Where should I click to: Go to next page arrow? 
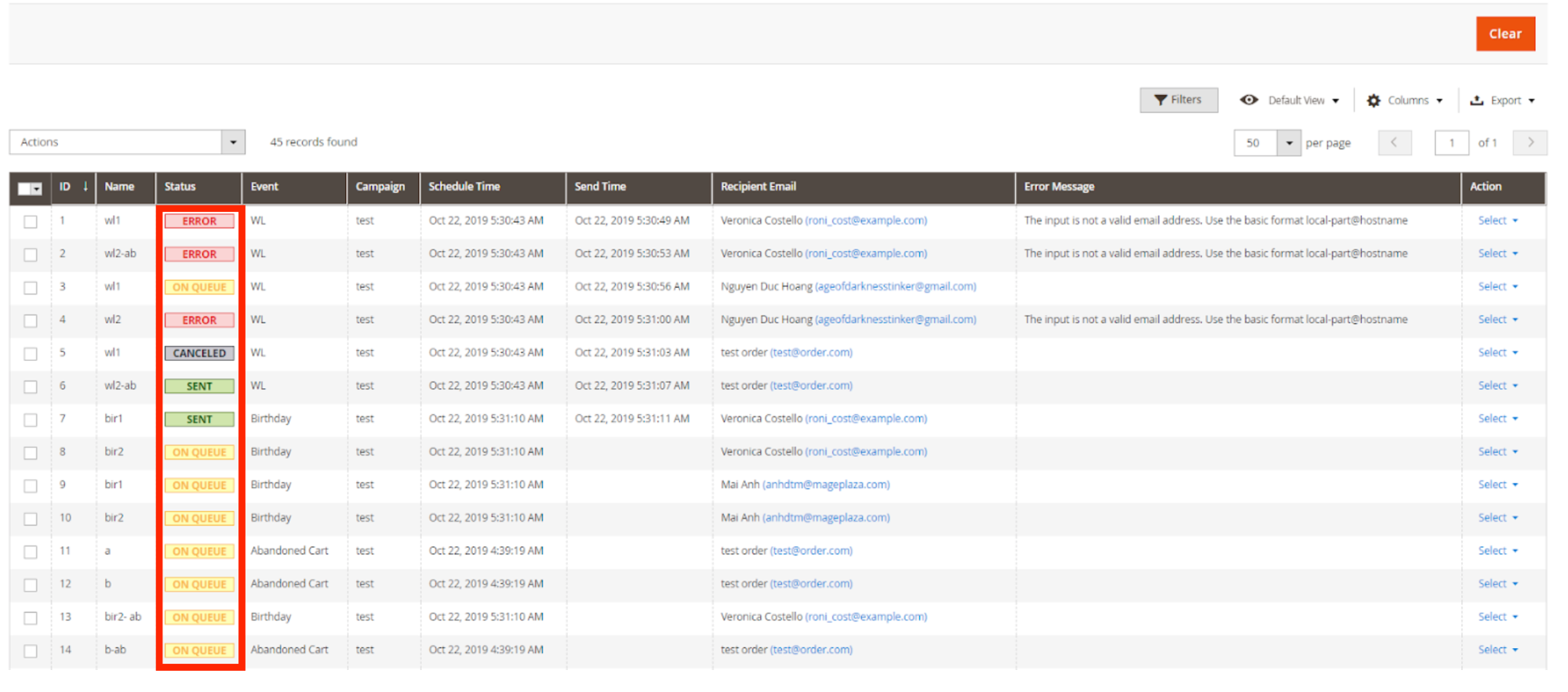click(x=1530, y=143)
